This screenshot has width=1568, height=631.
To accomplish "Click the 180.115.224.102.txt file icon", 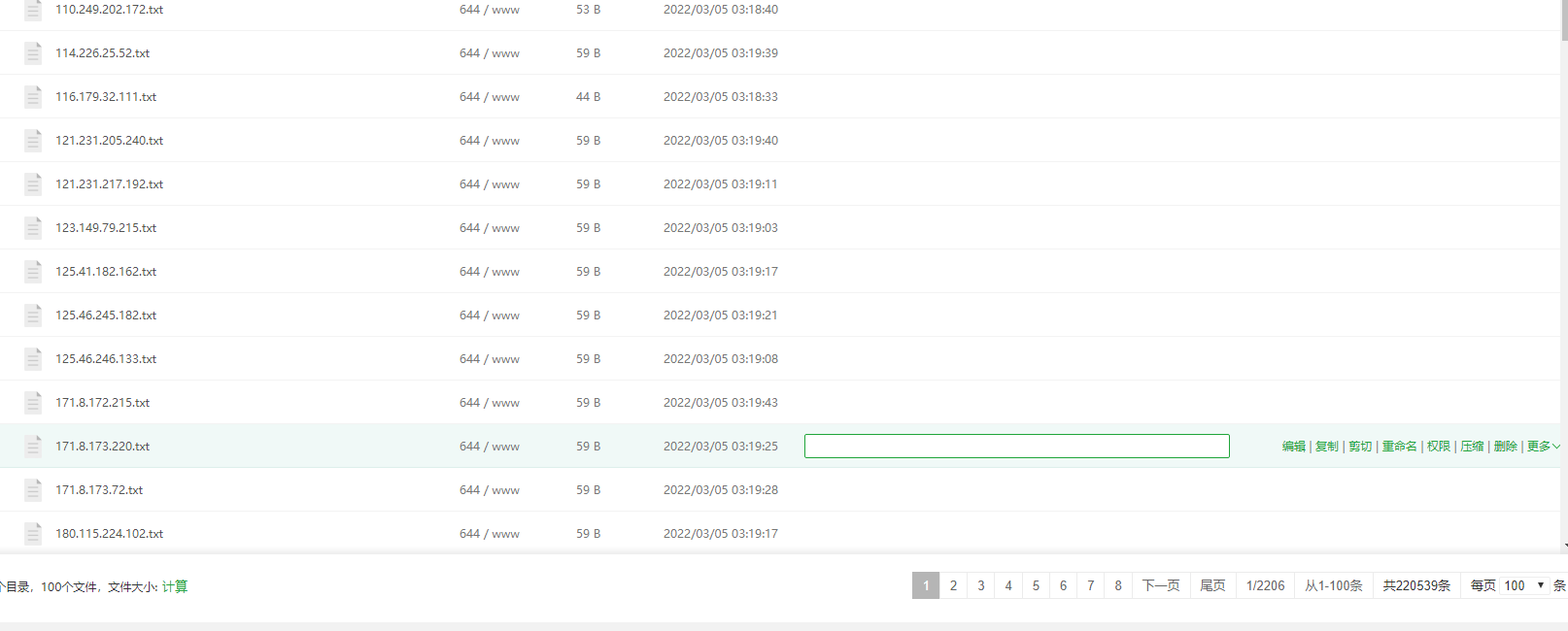I will (33, 534).
